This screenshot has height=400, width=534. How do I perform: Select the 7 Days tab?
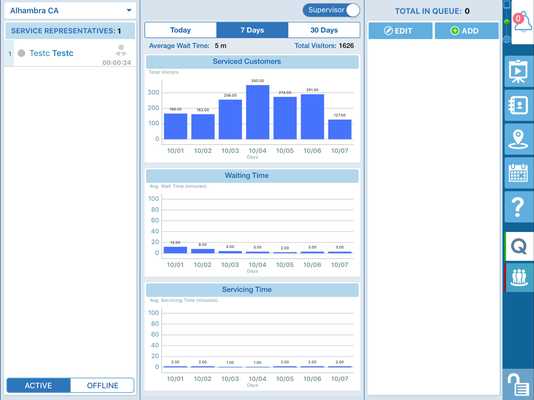coord(252,30)
